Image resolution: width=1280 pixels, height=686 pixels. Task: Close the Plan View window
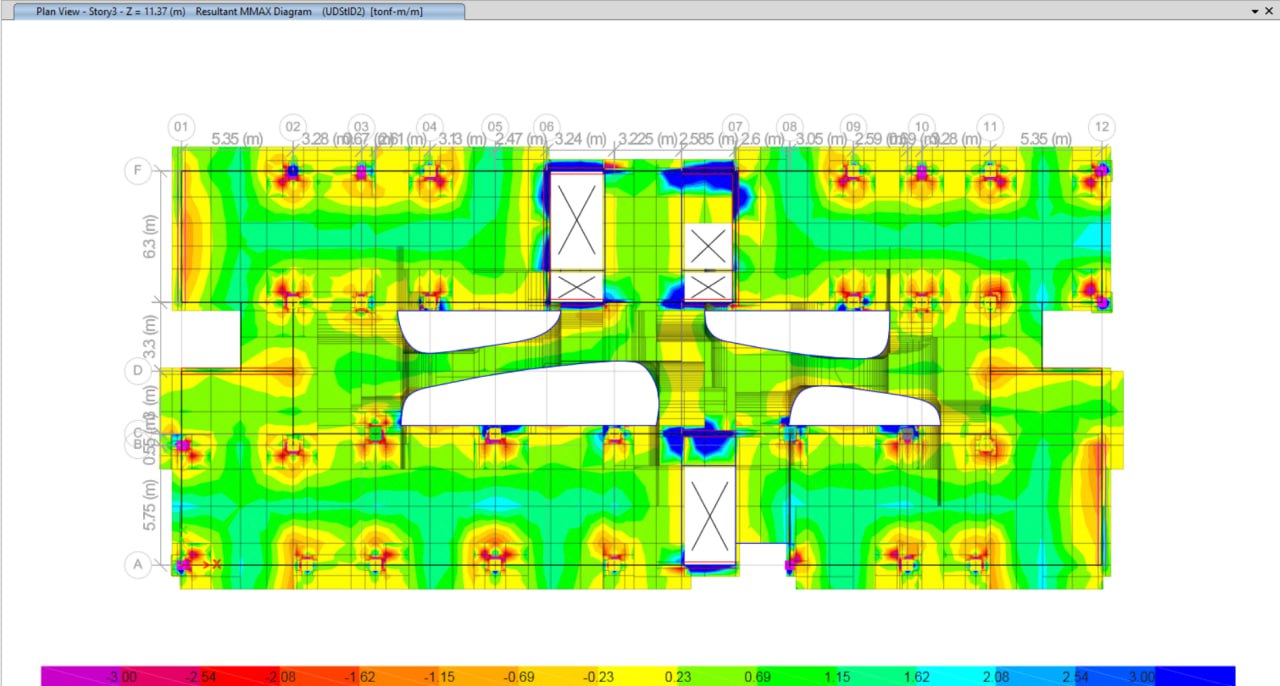pyautogui.click(x=1270, y=10)
